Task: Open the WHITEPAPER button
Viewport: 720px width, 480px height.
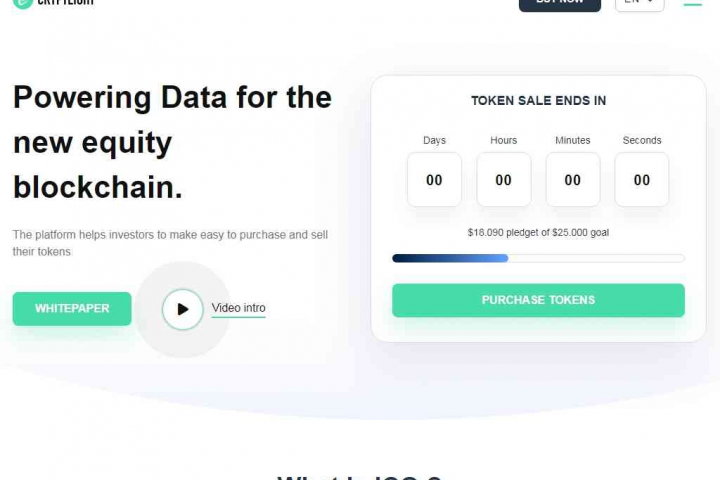Action: [x=72, y=309]
